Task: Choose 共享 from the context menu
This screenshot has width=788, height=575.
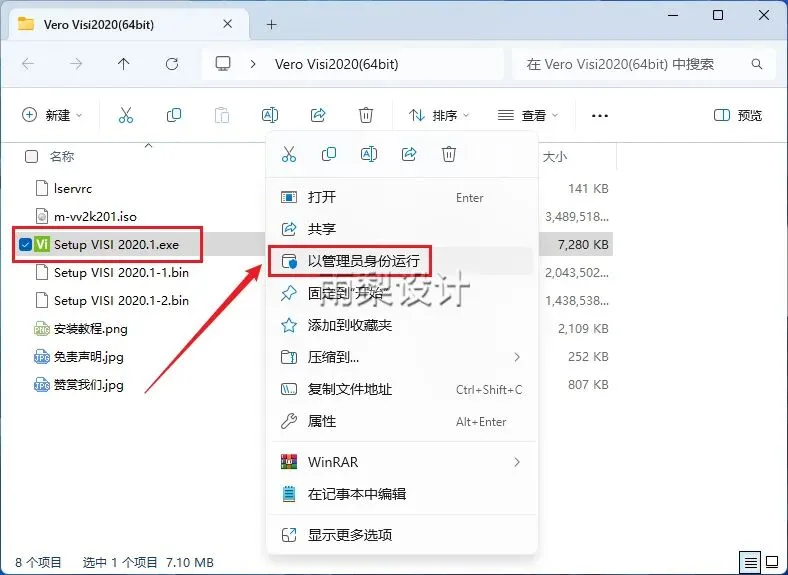Action: (402, 229)
